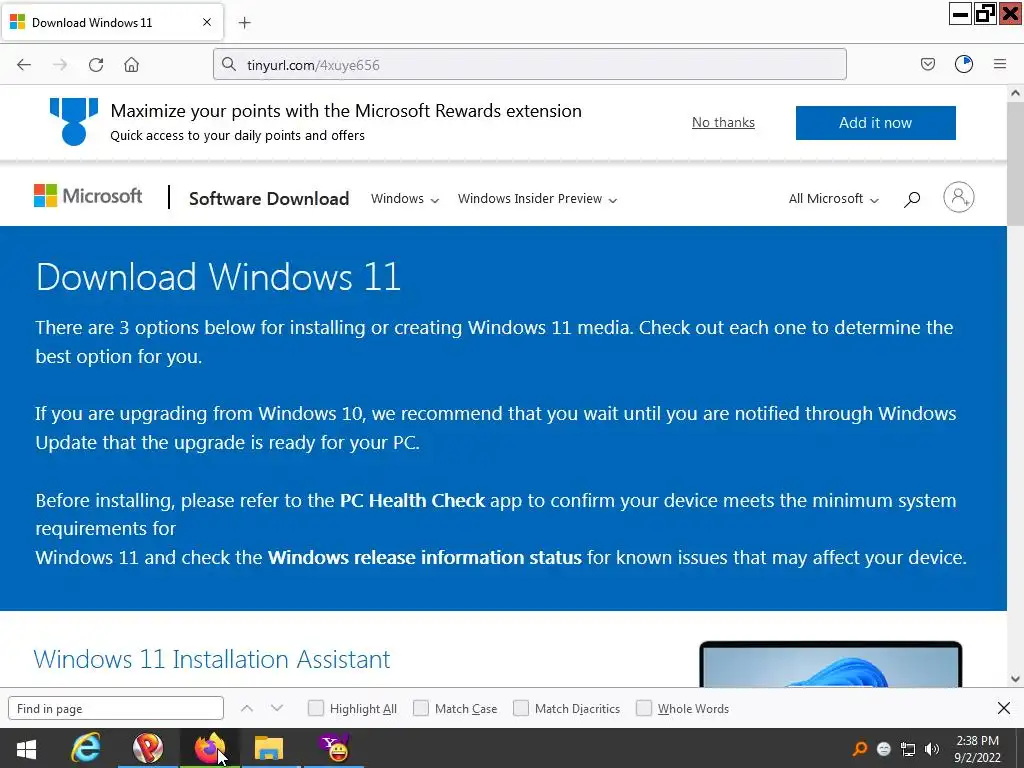Open the browser home page
This screenshot has height=768, width=1024.
point(131,65)
